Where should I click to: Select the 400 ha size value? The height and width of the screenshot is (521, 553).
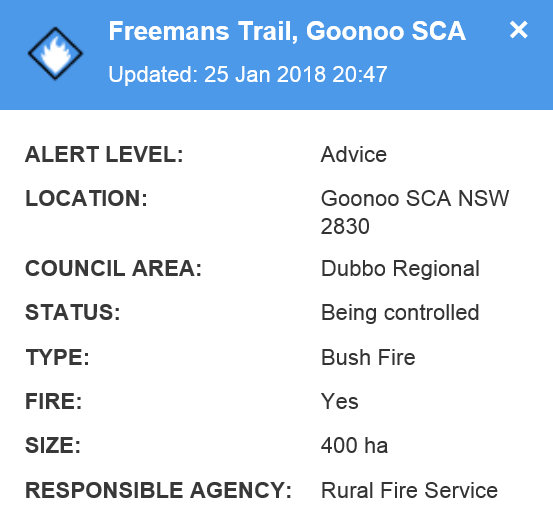pos(354,445)
